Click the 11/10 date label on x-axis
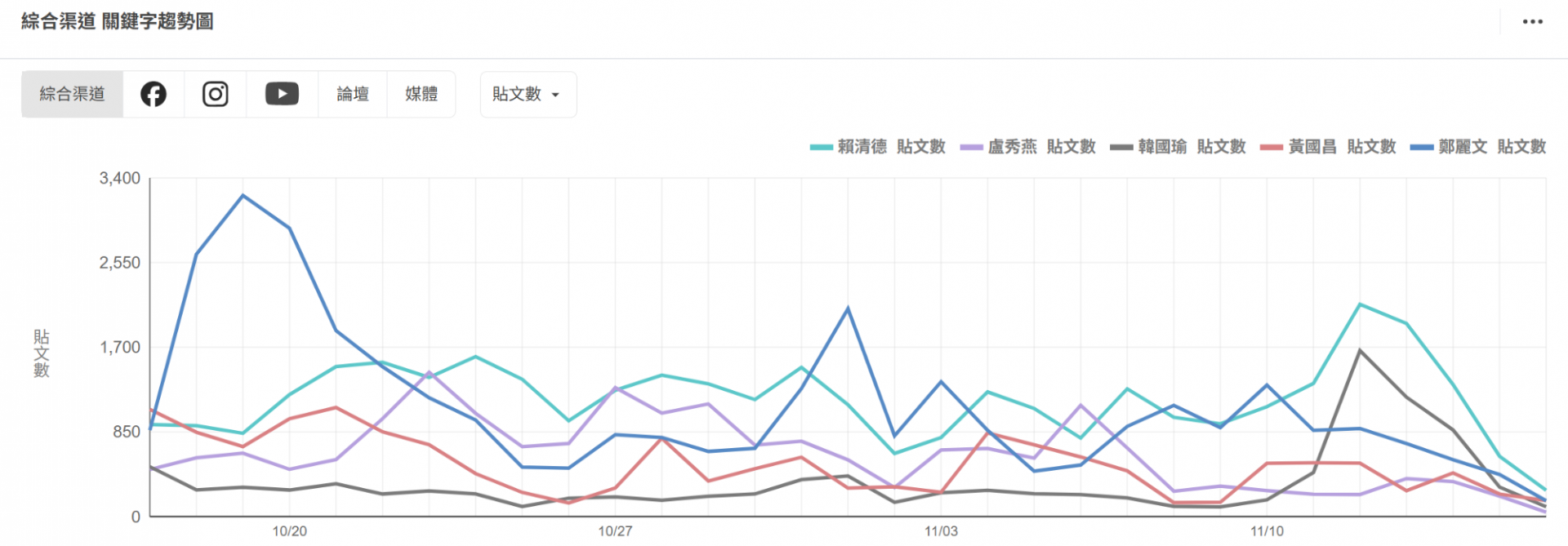 [x=1267, y=531]
